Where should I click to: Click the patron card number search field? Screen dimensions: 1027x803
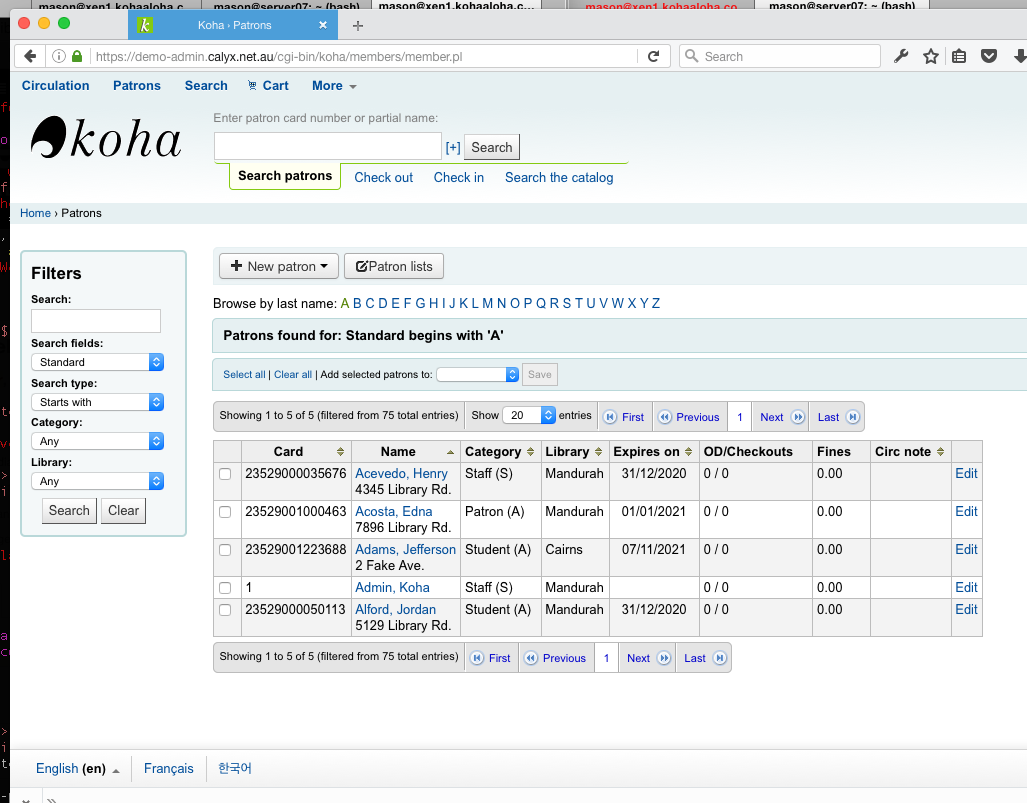(327, 147)
